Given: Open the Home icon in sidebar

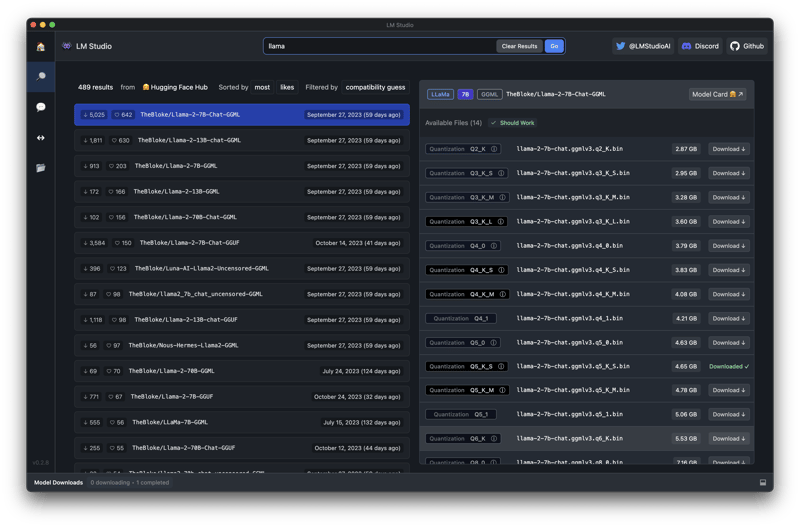Looking at the screenshot, I should (41, 47).
